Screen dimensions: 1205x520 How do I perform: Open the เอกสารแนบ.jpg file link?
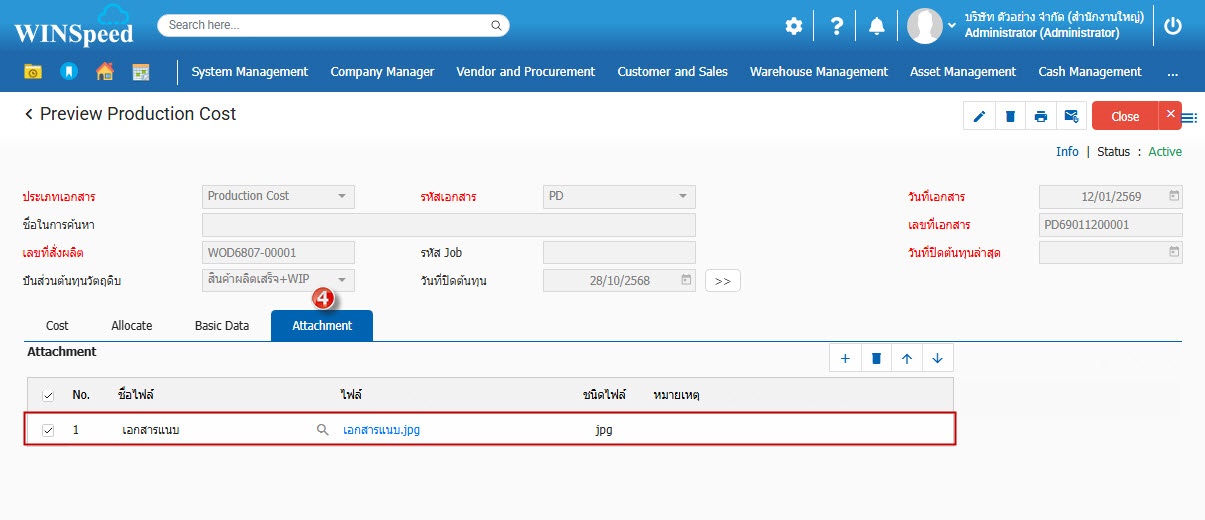[381, 430]
